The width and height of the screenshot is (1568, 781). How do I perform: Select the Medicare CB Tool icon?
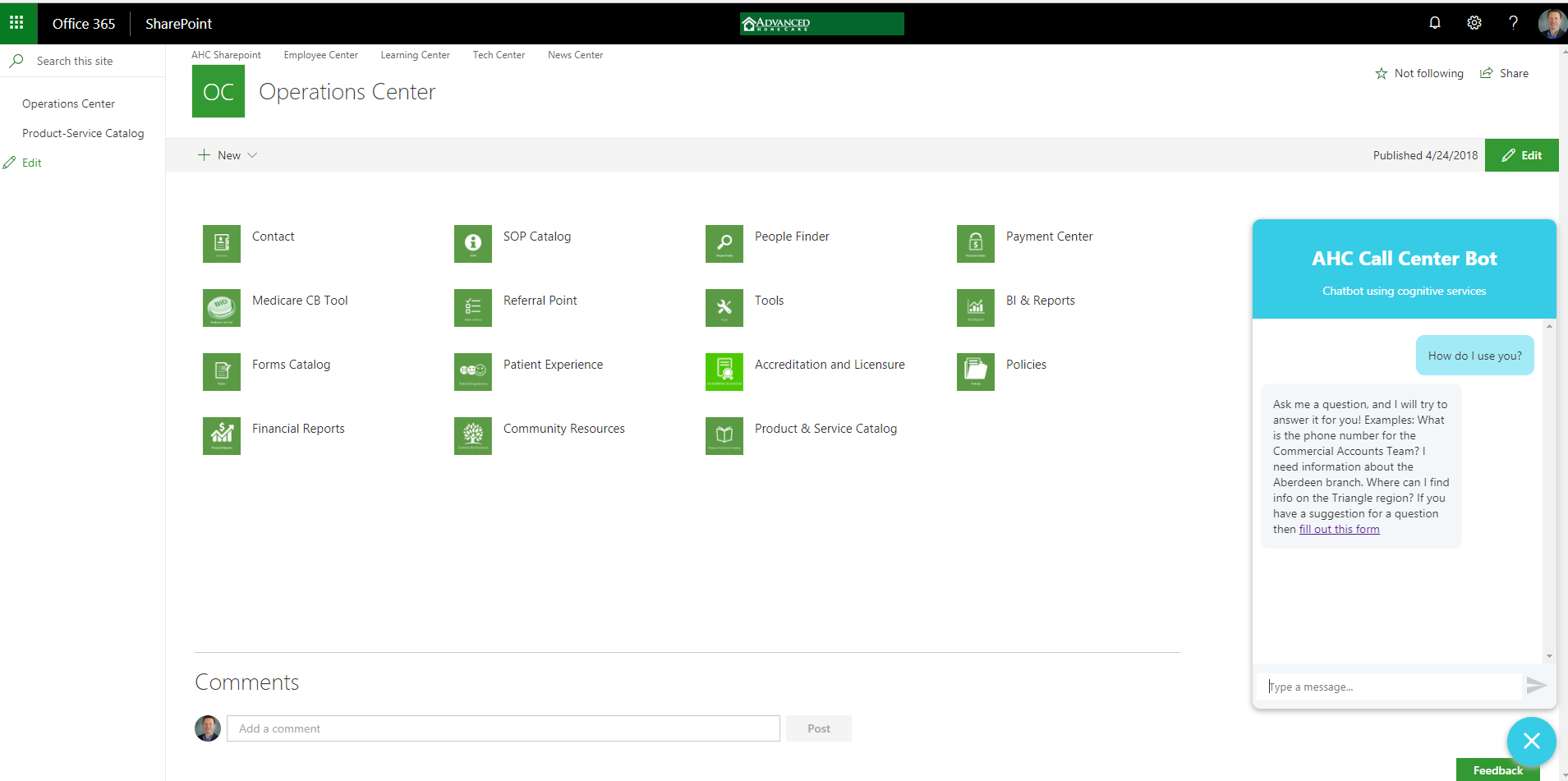(221, 307)
